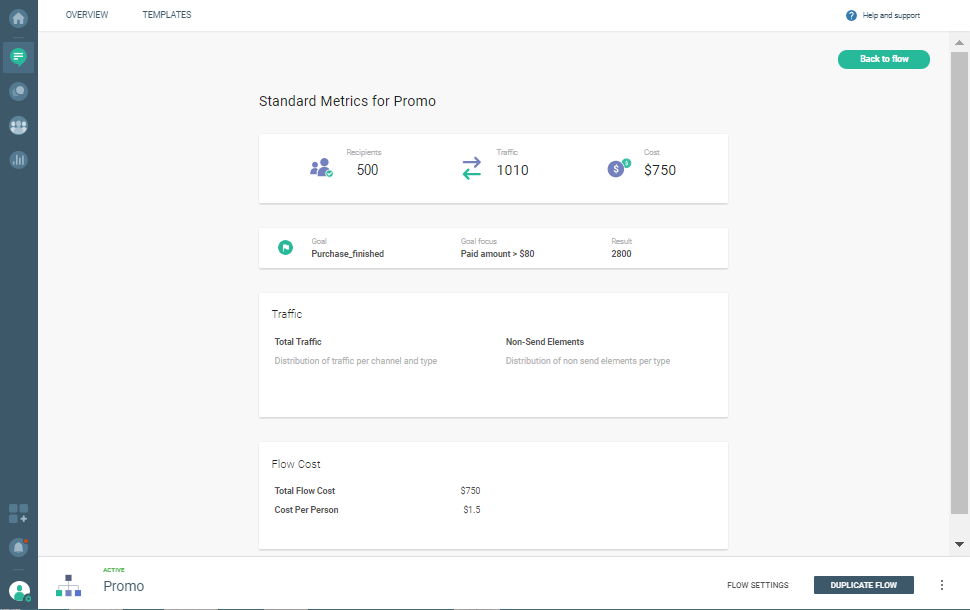The width and height of the screenshot is (970, 610).
Task: Click the Duplicate Flow button
Action: pyautogui.click(x=863, y=585)
